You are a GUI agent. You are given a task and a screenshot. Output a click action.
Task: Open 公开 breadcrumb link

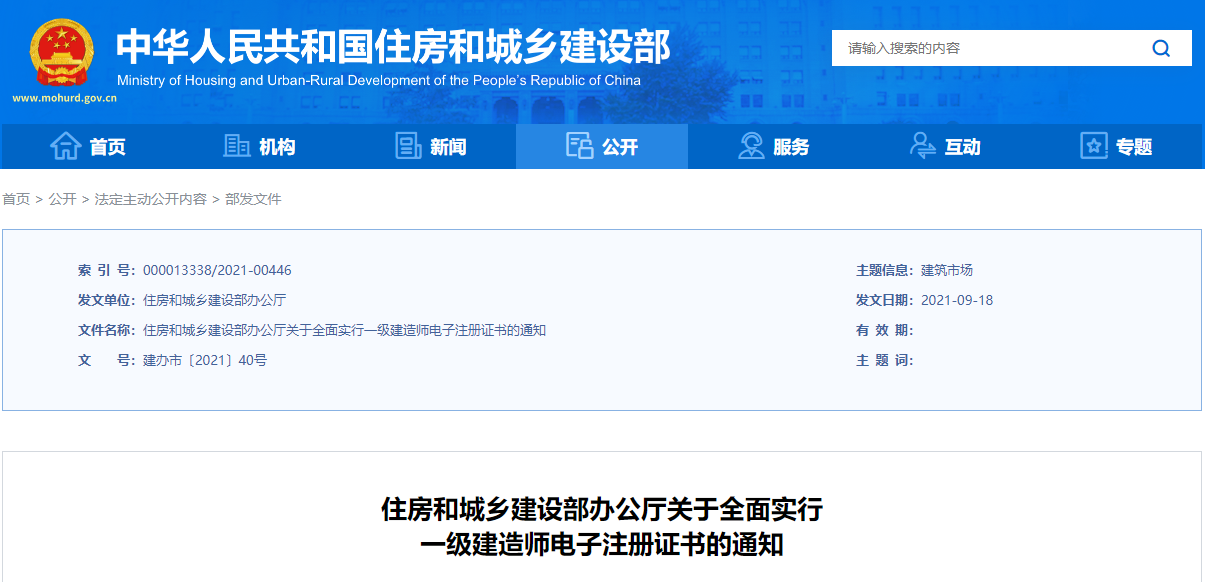coord(62,199)
